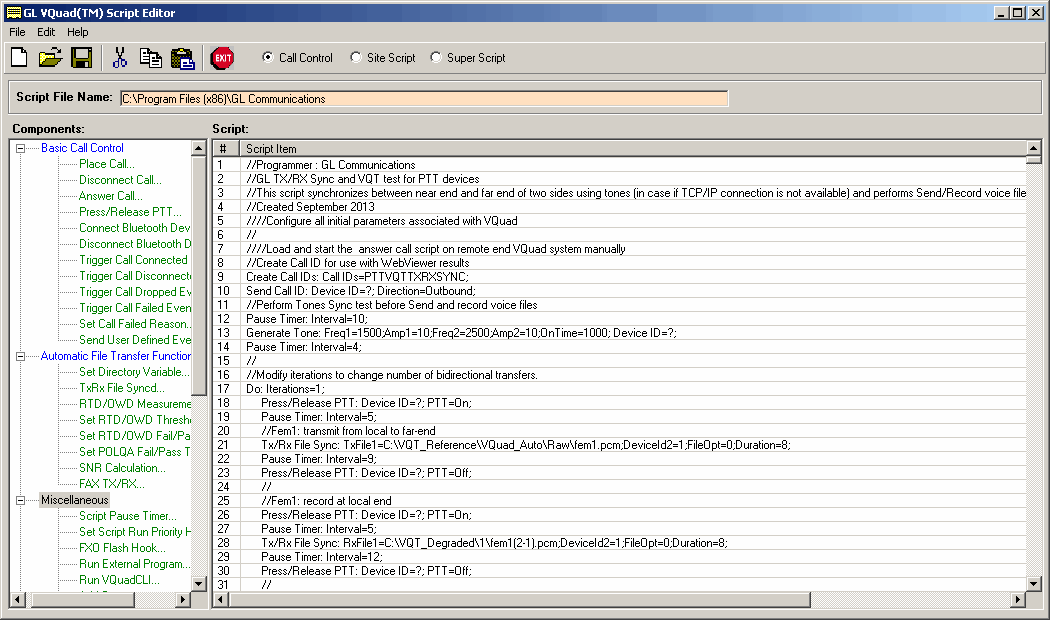
Task: Click the red EXIT stop-sign icon
Action: pos(222,58)
